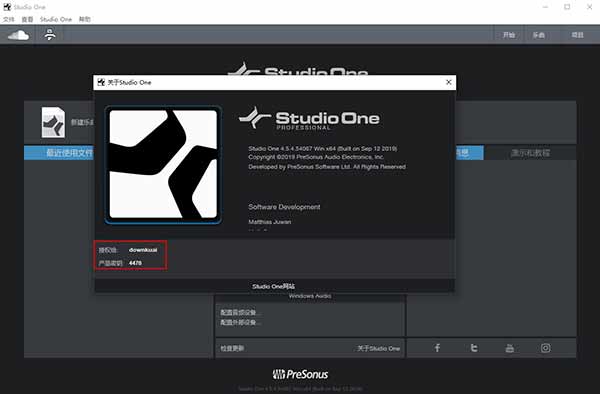Image resolution: width=600 pixels, height=394 pixels.
Task: Open the YouTube icon link
Action: tap(510, 348)
